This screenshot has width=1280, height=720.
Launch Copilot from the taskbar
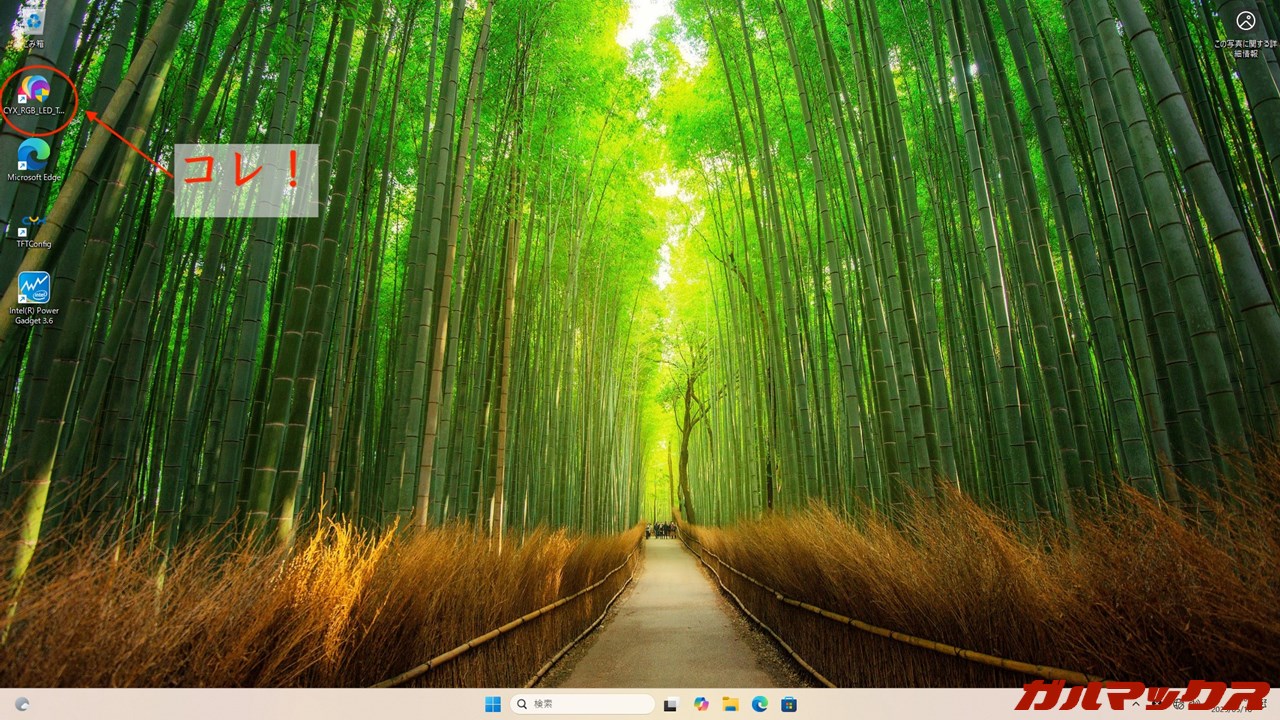point(701,704)
